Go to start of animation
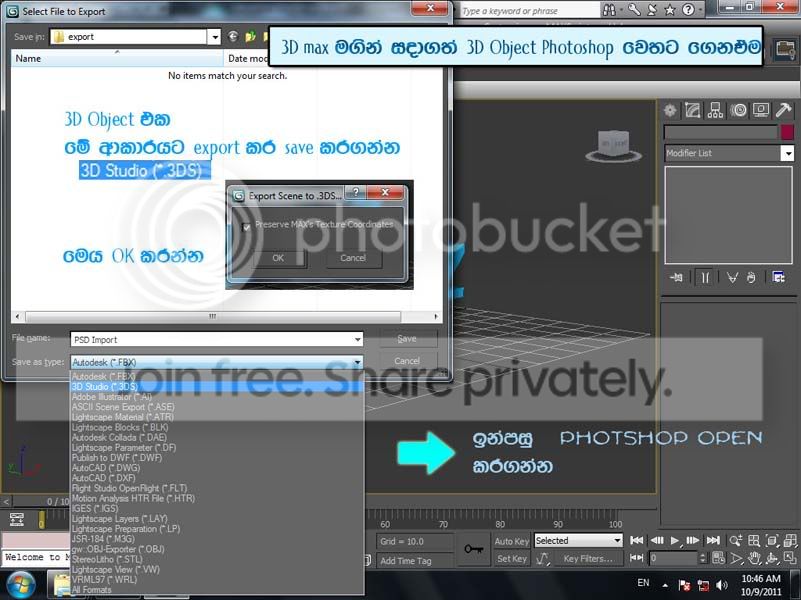Image resolution: width=801 pixels, height=600 pixels. pos(637,540)
